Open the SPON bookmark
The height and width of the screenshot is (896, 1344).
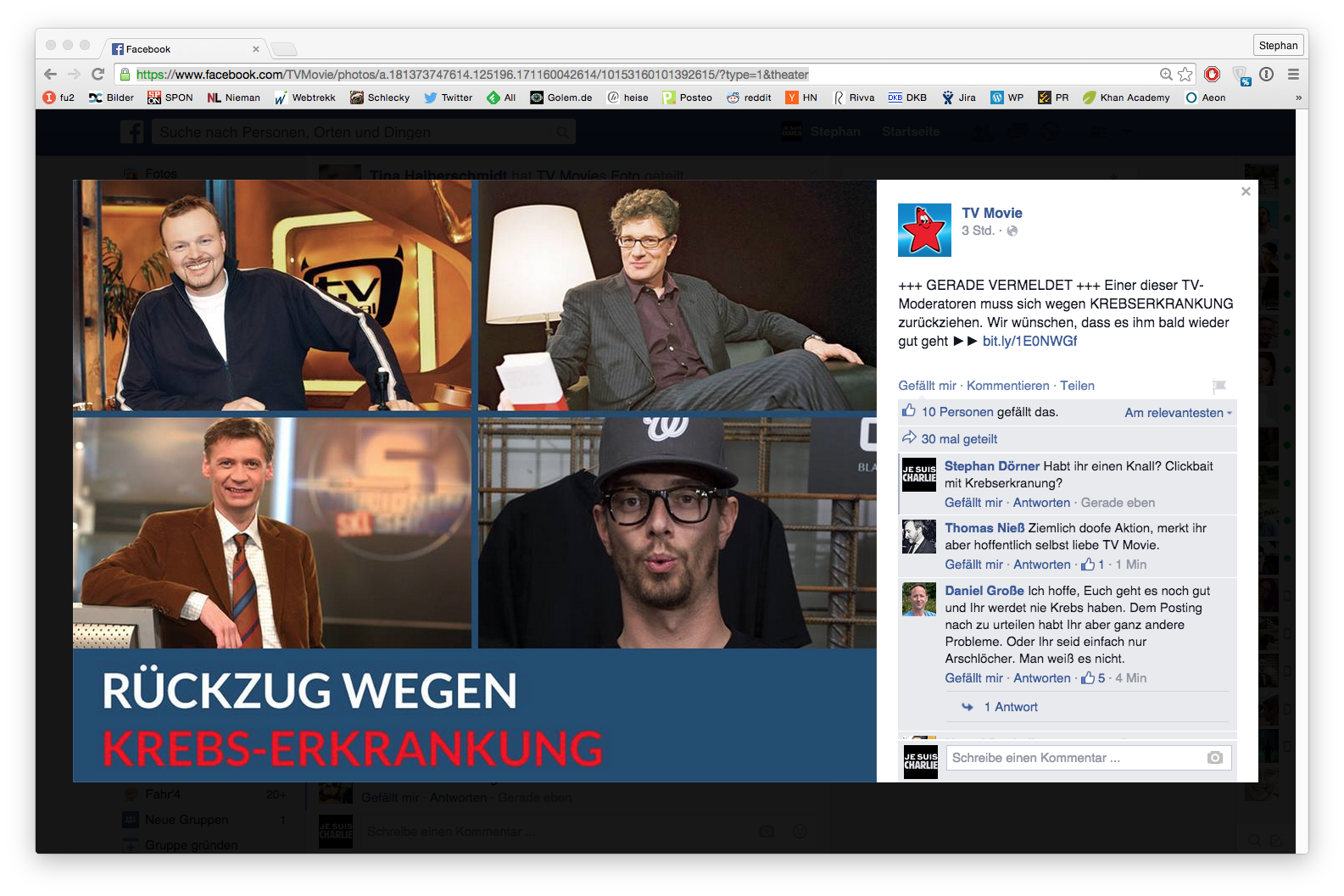pos(170,97)
